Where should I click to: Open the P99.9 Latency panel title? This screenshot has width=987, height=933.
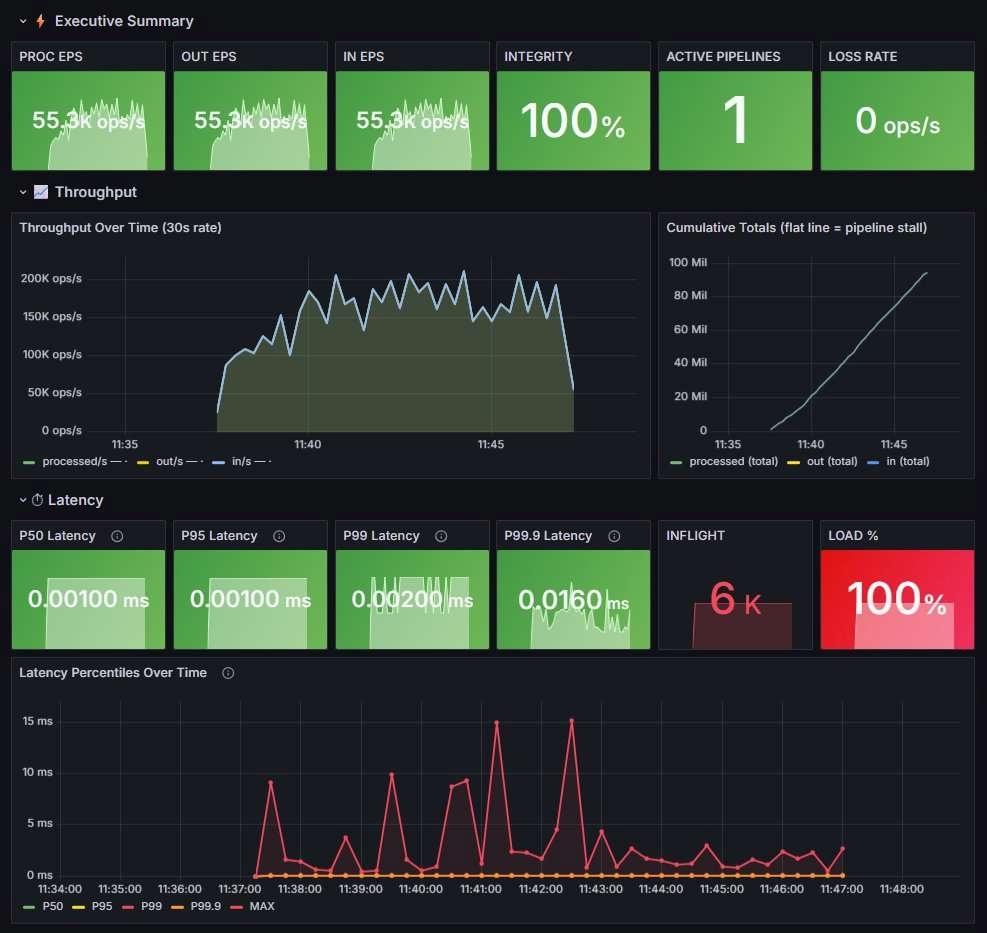(x=548, y=536)
